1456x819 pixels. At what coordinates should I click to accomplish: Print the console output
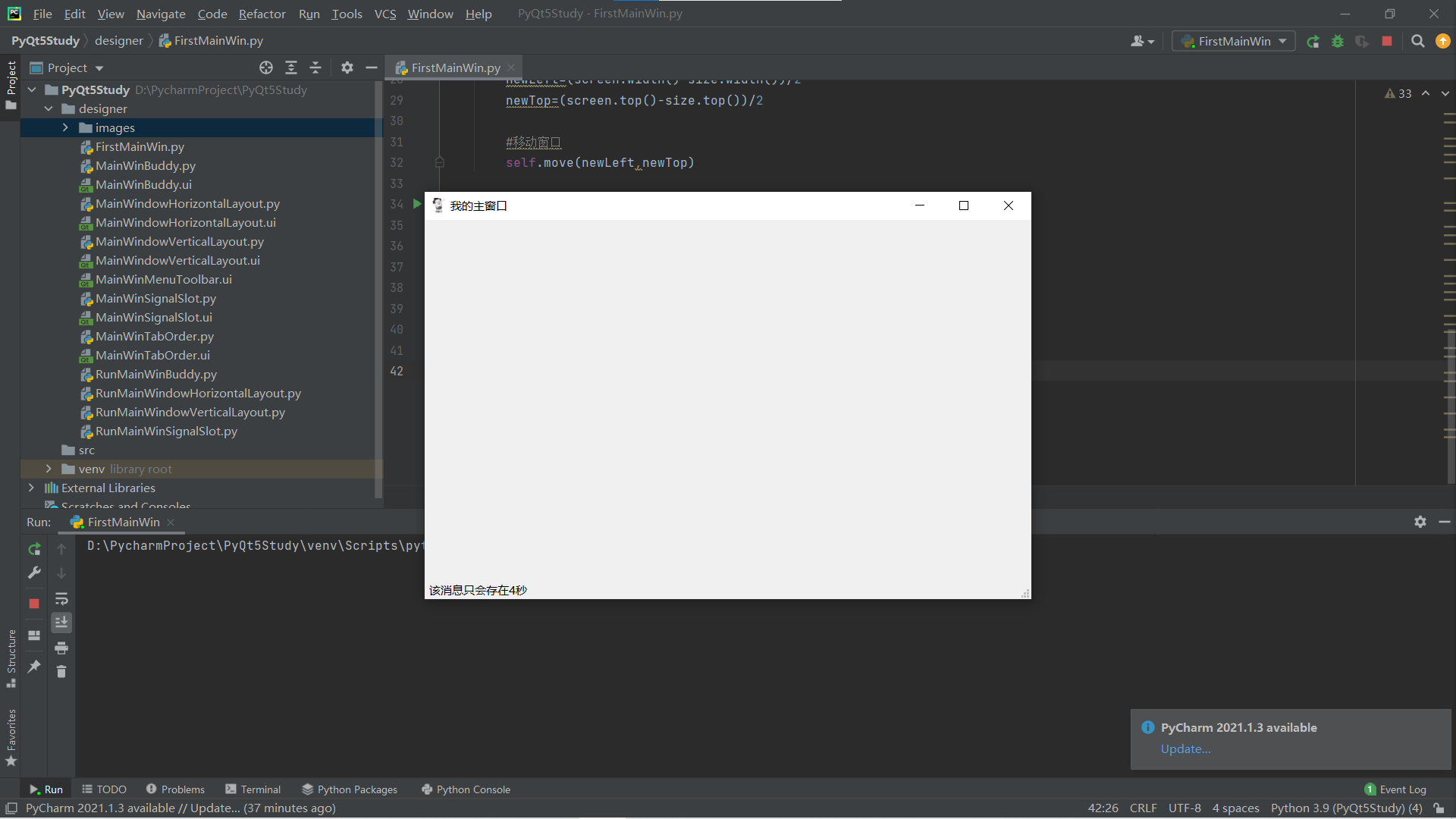tap(61, 648)
